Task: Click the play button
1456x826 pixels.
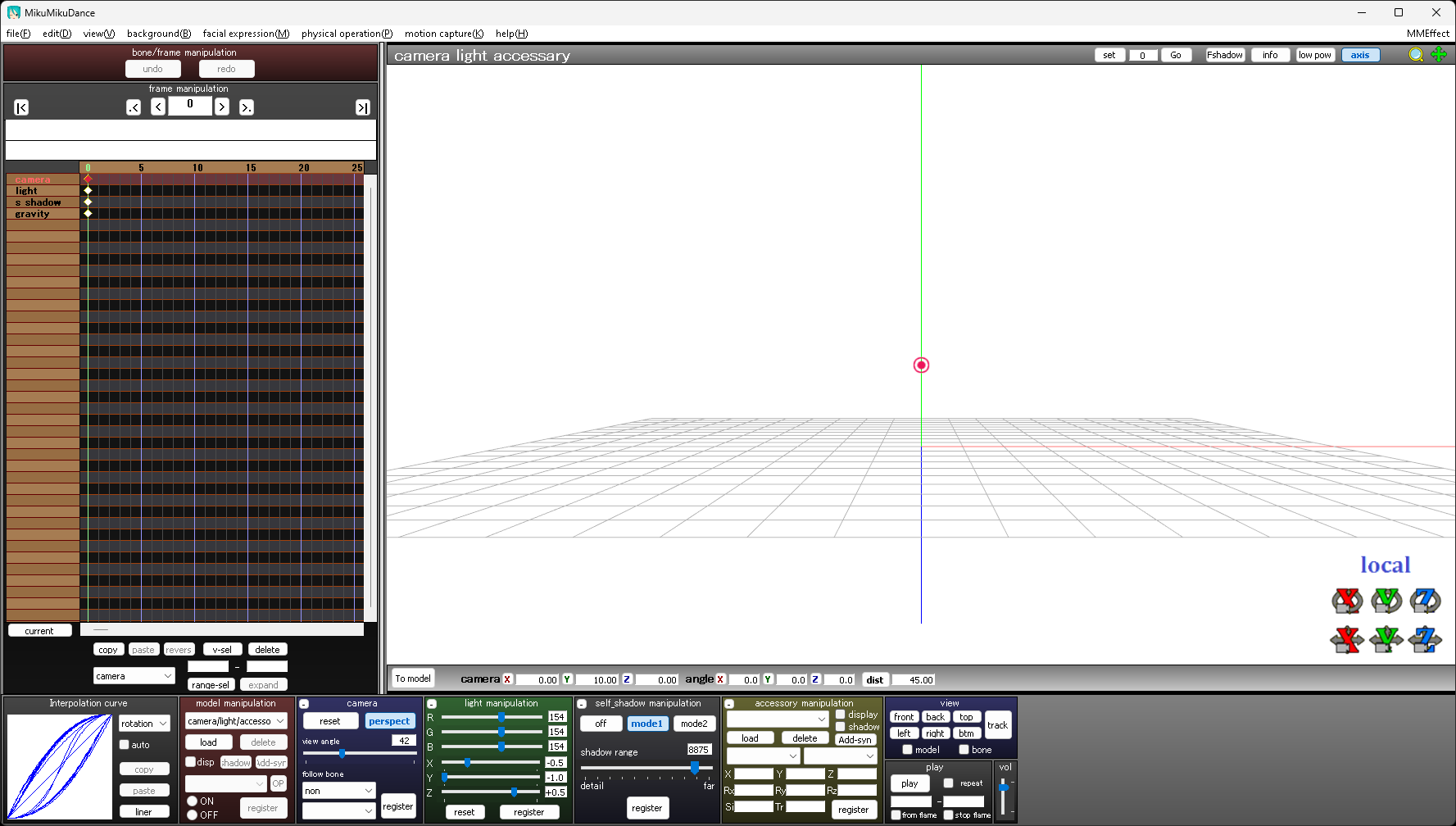Action: pos(909,783)
